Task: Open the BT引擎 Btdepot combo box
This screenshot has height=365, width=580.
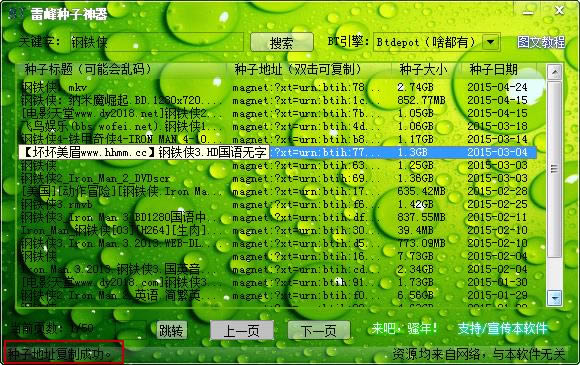Action: [x=437, y=42]
